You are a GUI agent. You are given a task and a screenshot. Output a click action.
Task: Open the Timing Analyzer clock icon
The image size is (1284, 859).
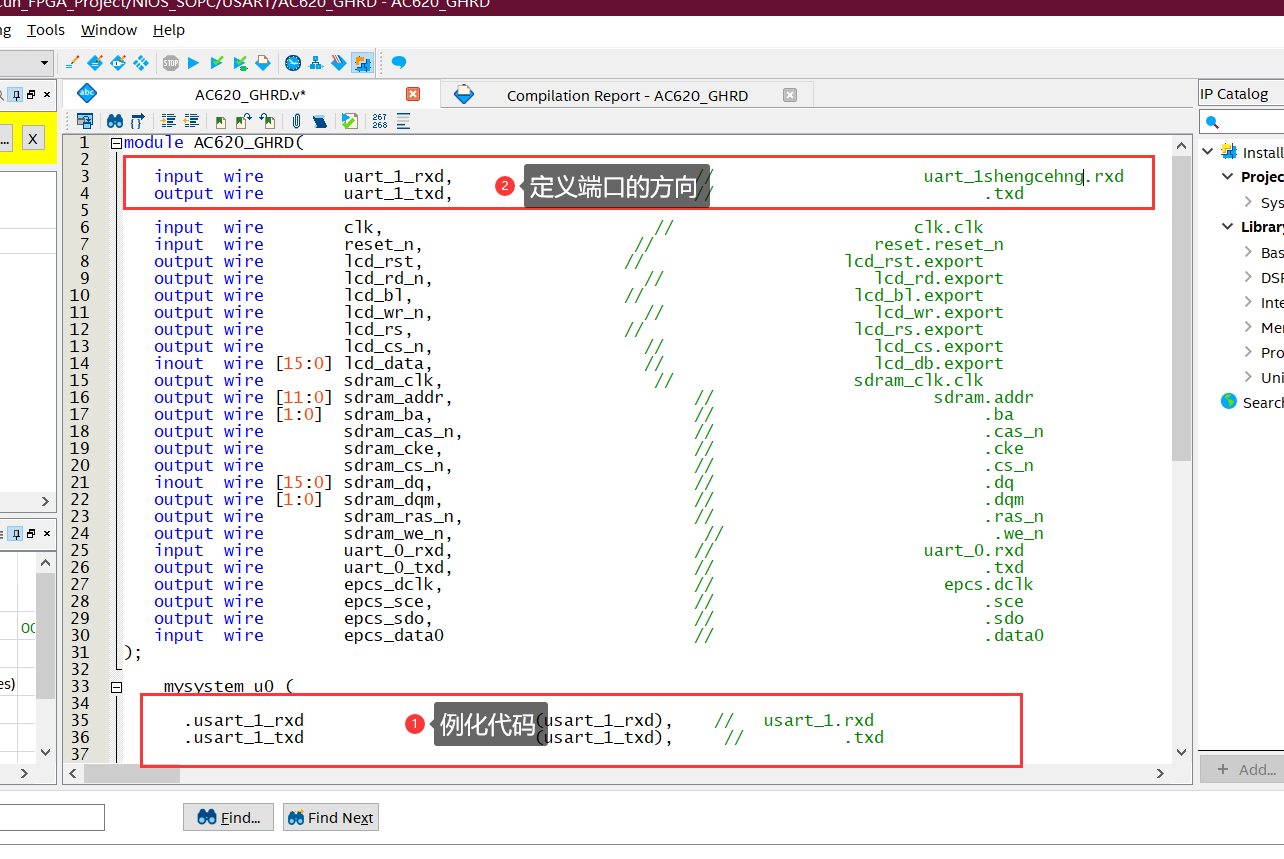coord(293,63)
